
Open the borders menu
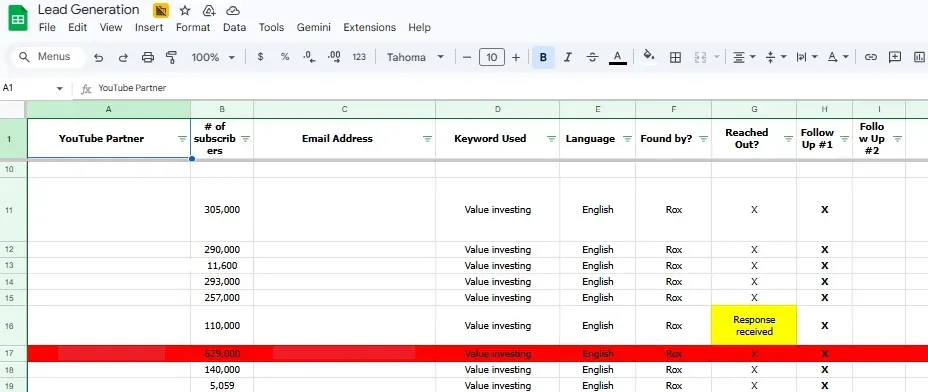(x=675, y=57)
